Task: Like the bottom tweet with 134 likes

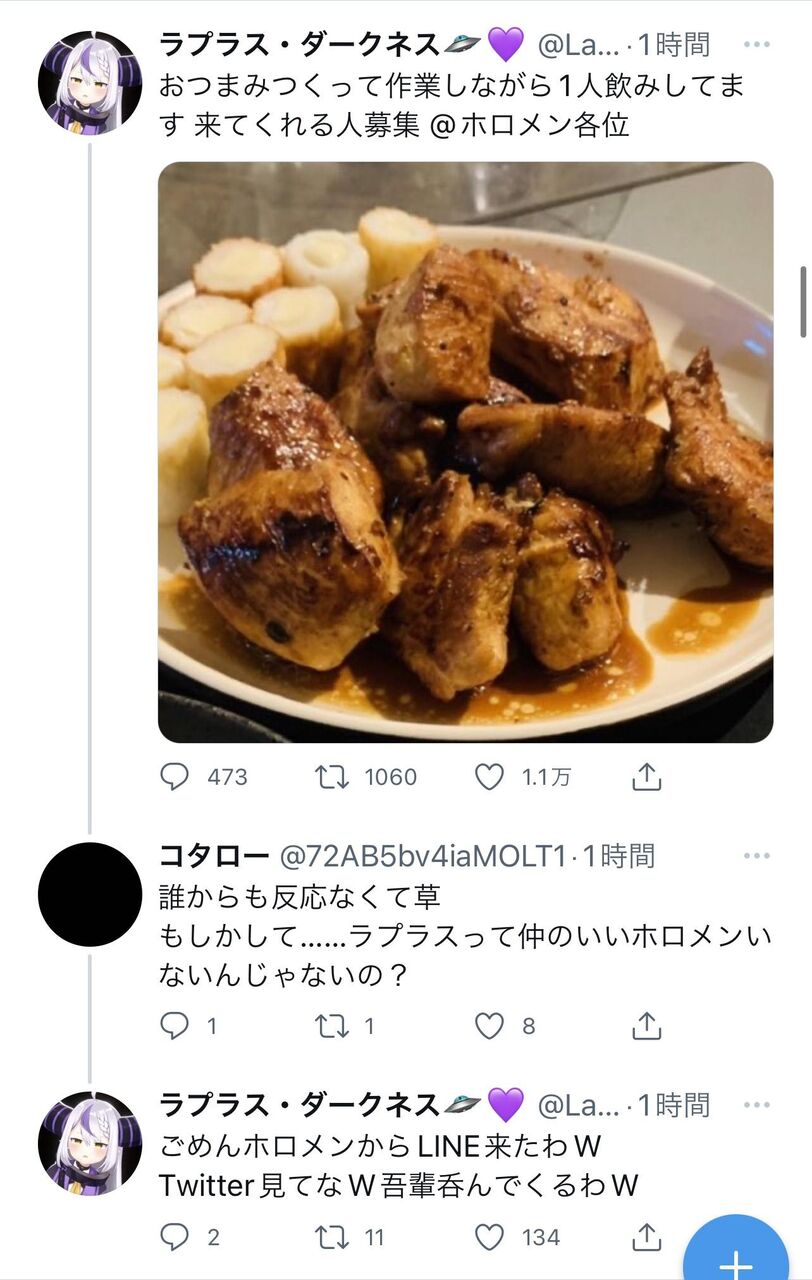Action: [x=489, y=1237]
